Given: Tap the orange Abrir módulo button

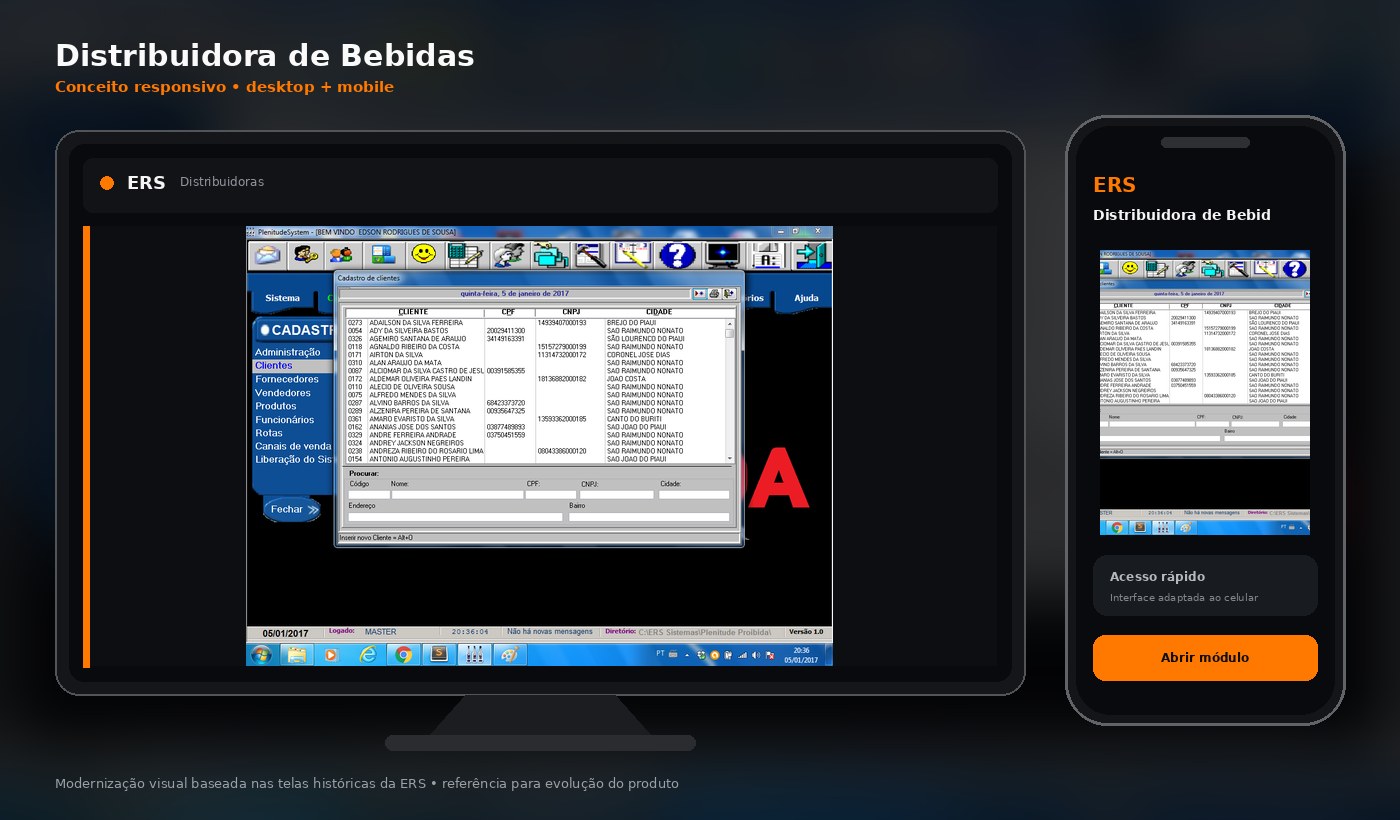Looking at the screenshot, I should (1205, 658).
